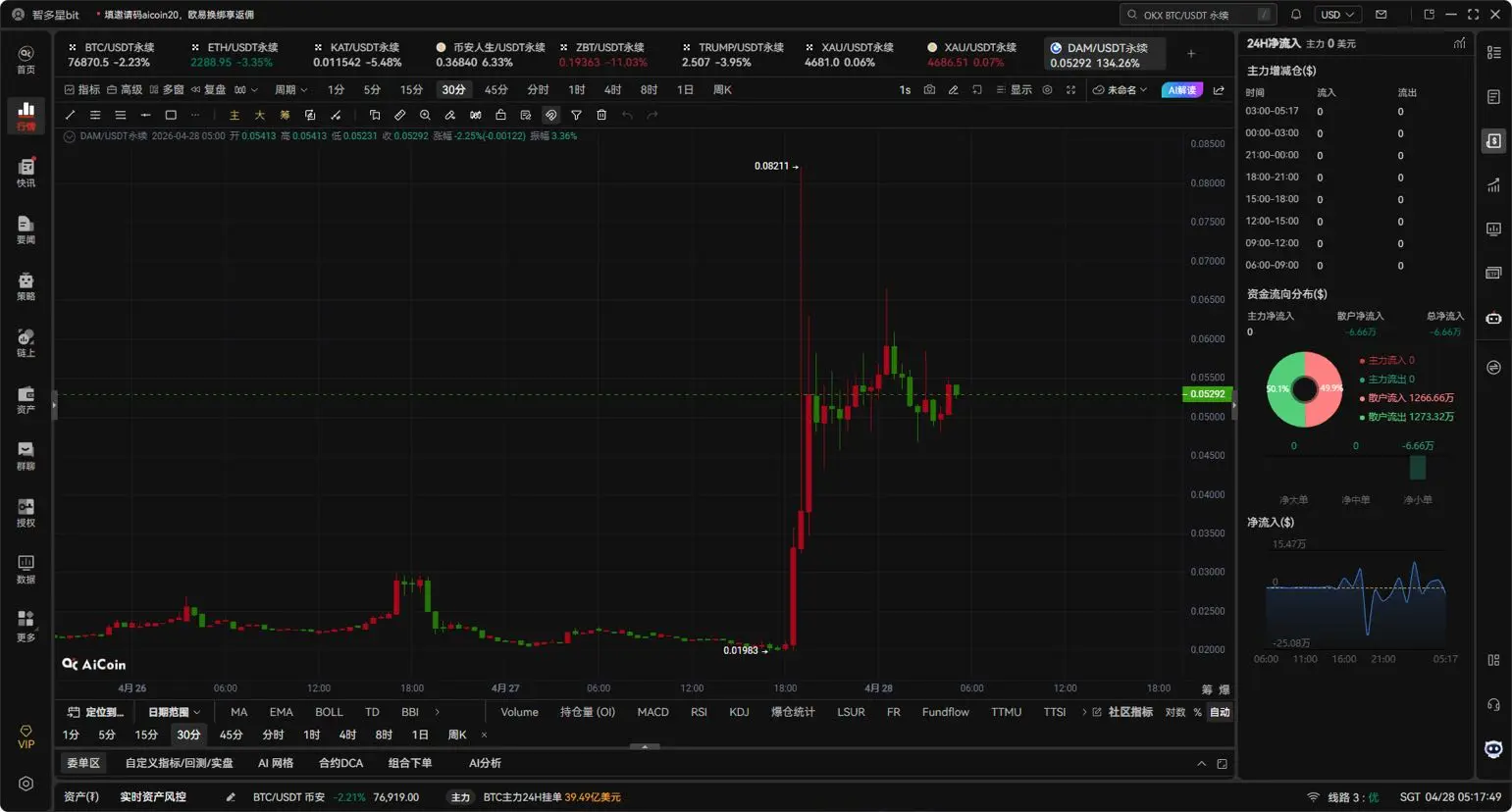Switch to TRUMP/USDT永续 tab

[x=732, y=55]
